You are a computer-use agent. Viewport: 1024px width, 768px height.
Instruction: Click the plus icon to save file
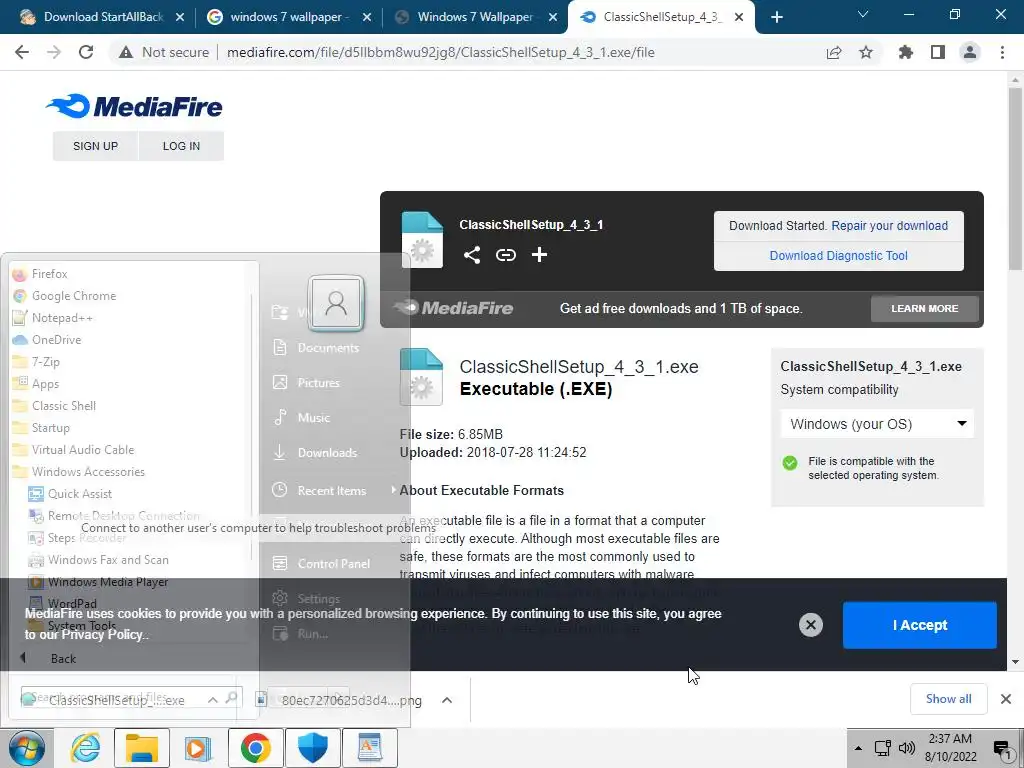click(x=539, y=255)
